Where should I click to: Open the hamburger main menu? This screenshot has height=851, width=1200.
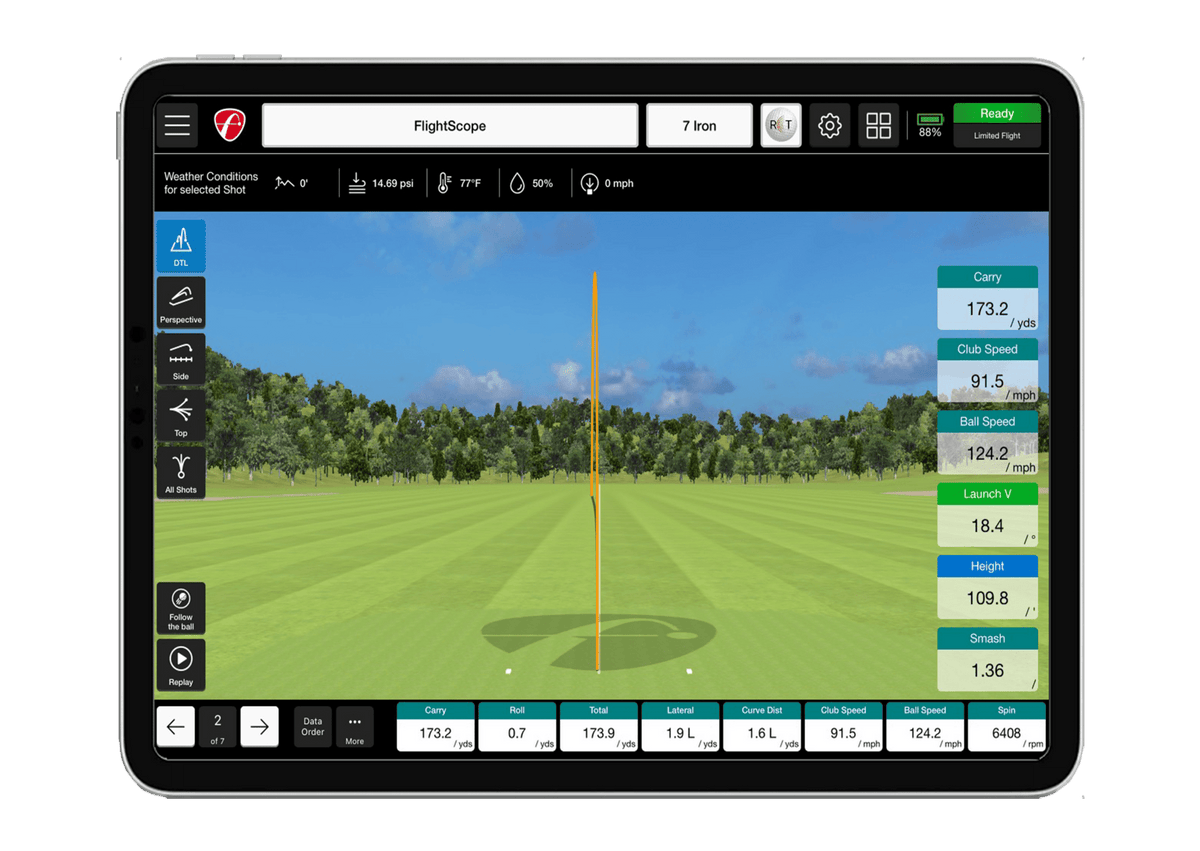(177, 126)
